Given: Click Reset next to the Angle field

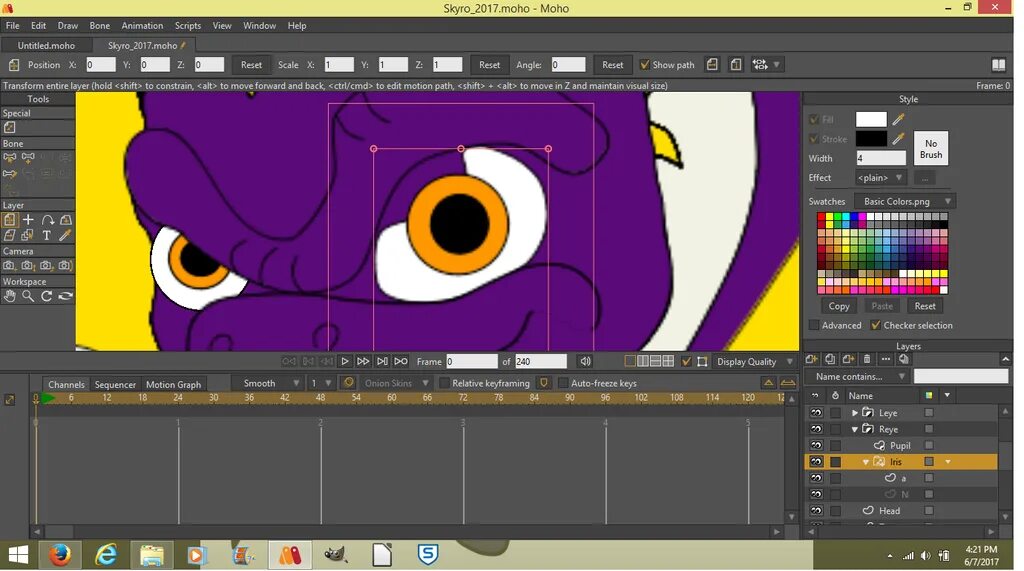Looking at the screenshot, I should click(x=612, y=65).
